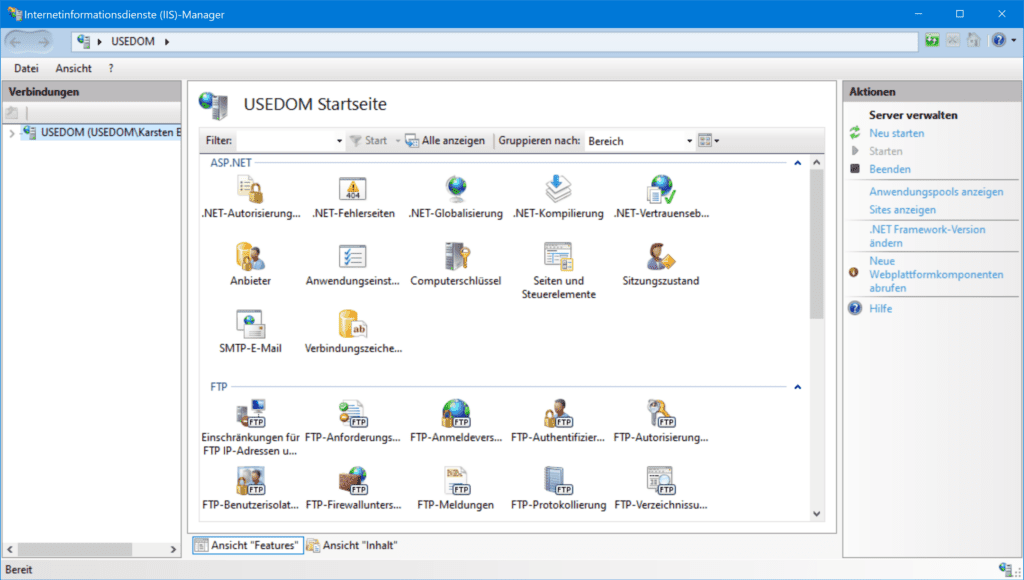This screenshot has width=1024, height=580.
Task: Click USEDOM in the address breadcrumb
Action: tap(133, 41)
